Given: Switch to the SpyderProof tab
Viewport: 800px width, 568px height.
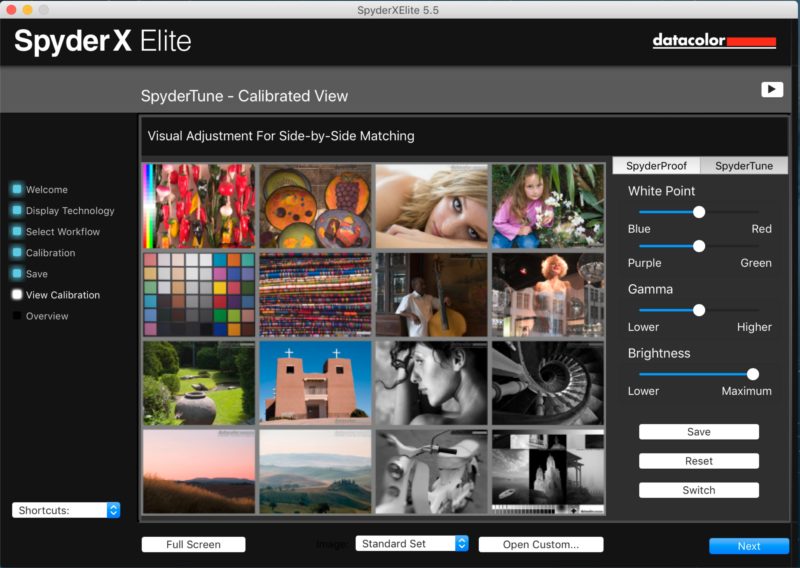Looking at the screenshot, I should coord(656,166).
